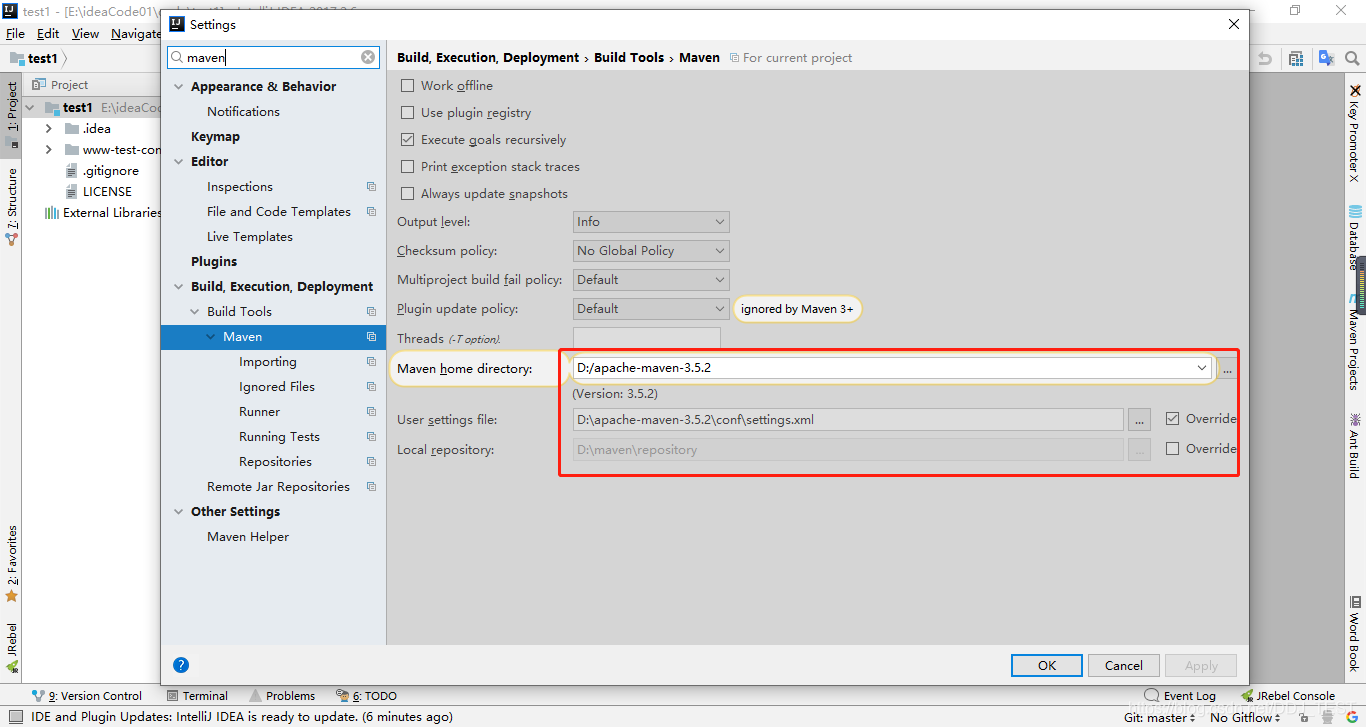The width and height of the screenshot is (1366, 727).
Task: Click the read-only lock icon in status bar
Action: pos(1305,717)
